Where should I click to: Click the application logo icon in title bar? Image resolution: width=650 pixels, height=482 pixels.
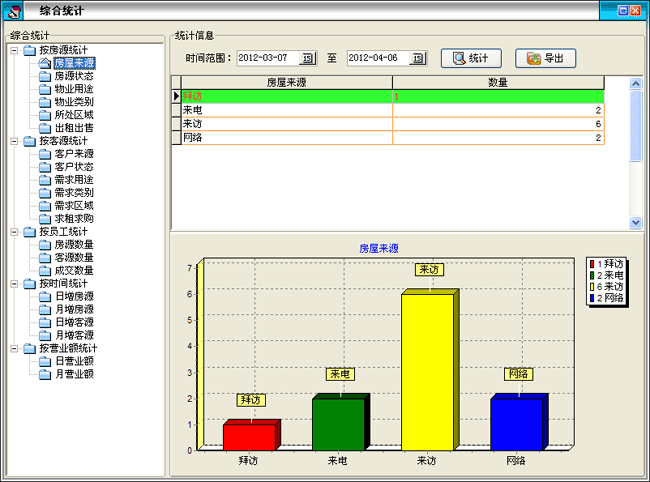(14, 11)
